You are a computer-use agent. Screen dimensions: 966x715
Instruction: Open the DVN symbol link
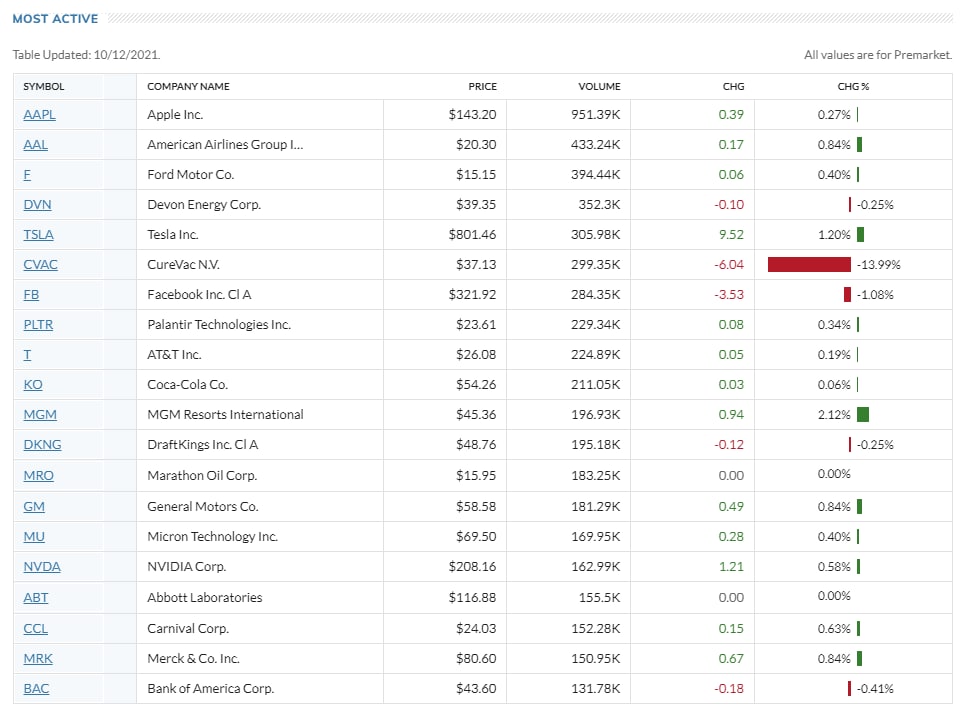(38, 204)
